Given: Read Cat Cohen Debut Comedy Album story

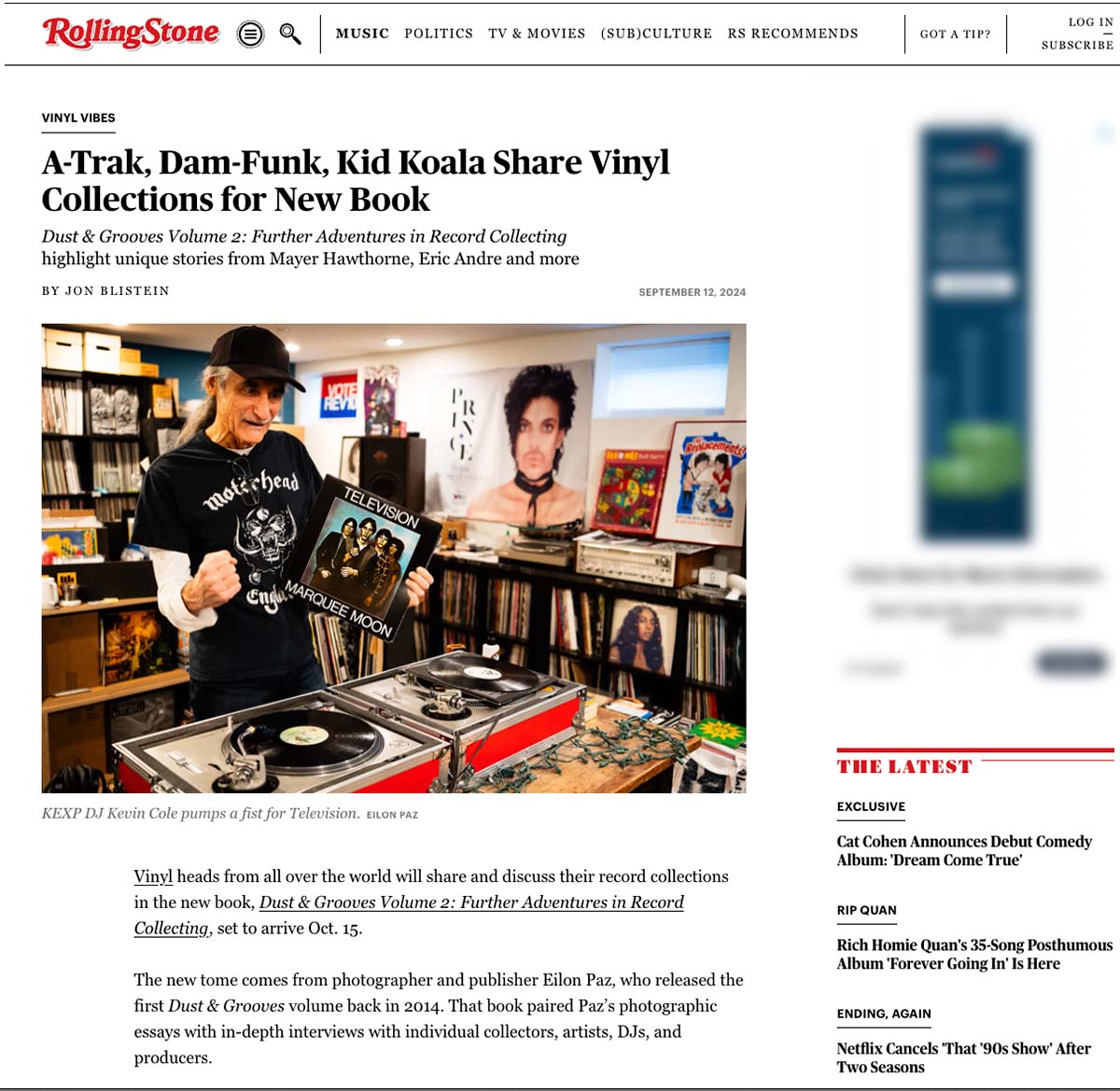Looking at the screenshot, I should pyautogui.click(x=964, y=850).
